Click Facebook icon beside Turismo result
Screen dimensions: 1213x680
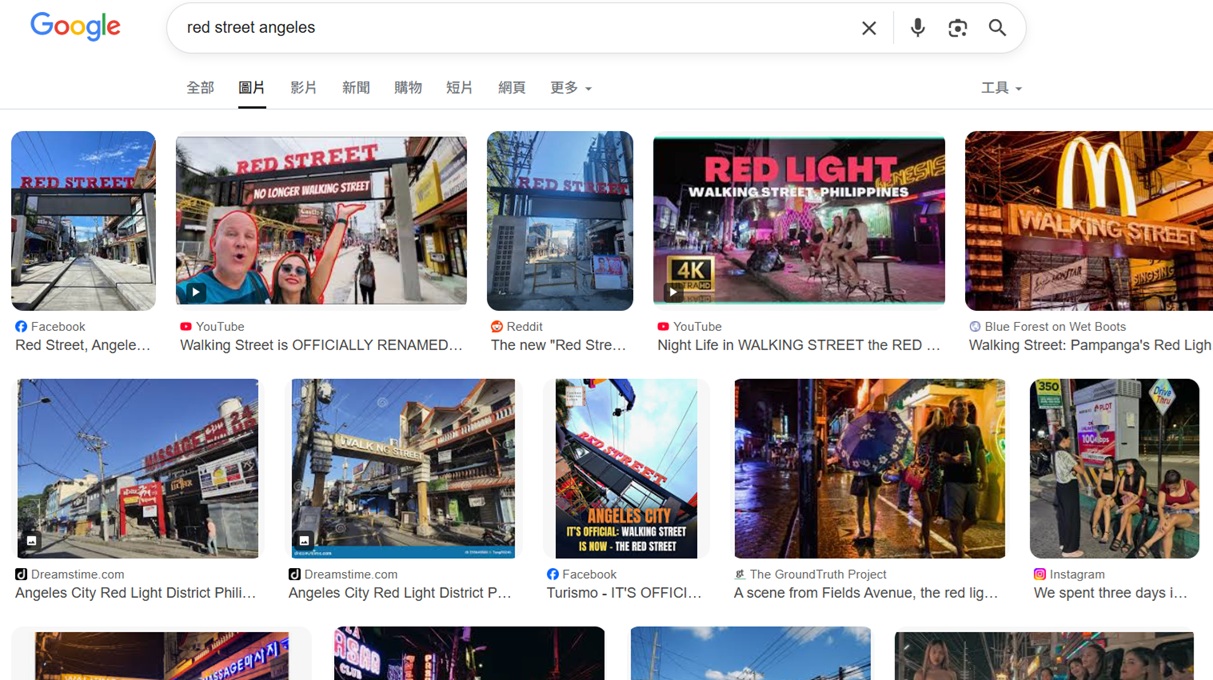tap(553, 574)
